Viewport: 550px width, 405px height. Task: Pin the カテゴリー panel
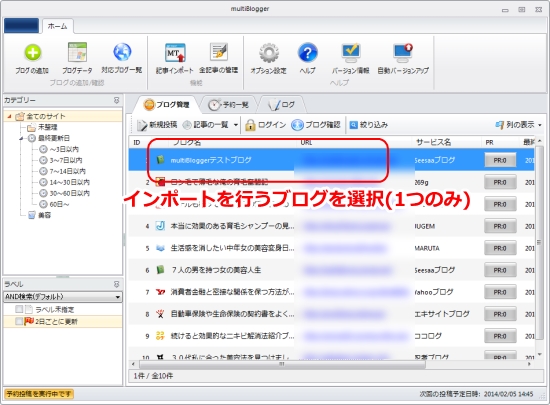click(x=117, y=100)
